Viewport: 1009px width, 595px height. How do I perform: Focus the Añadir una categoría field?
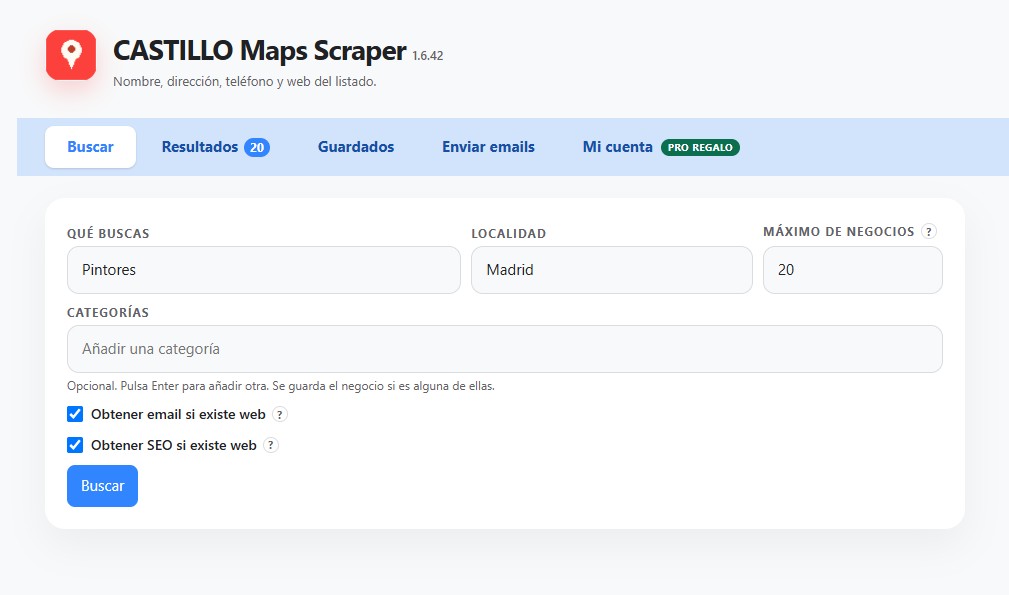(x=504, y=349)
